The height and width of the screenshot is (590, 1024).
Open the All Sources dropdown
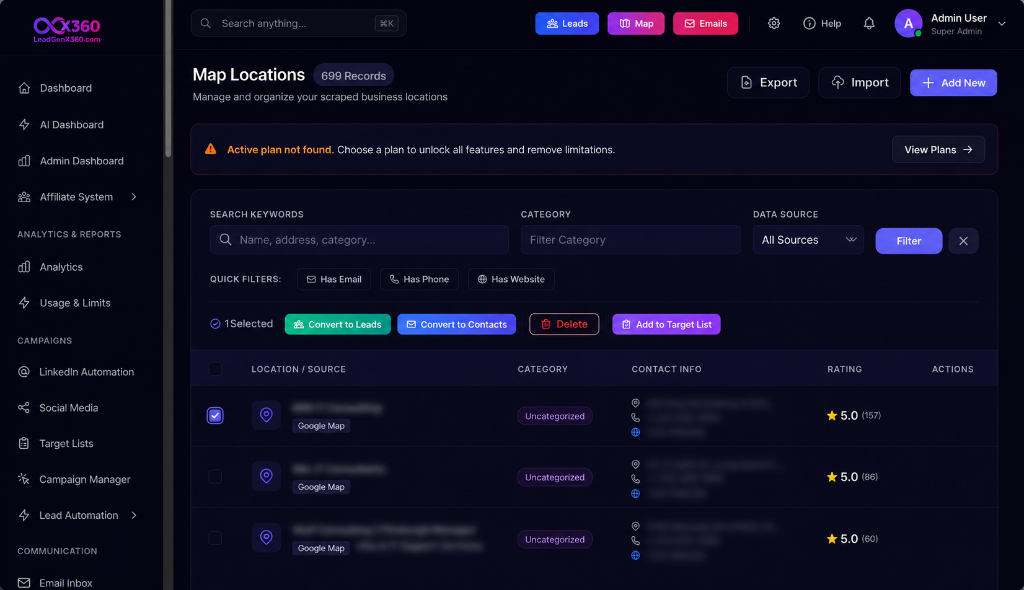pyautogui.click(x=808, y=240)
